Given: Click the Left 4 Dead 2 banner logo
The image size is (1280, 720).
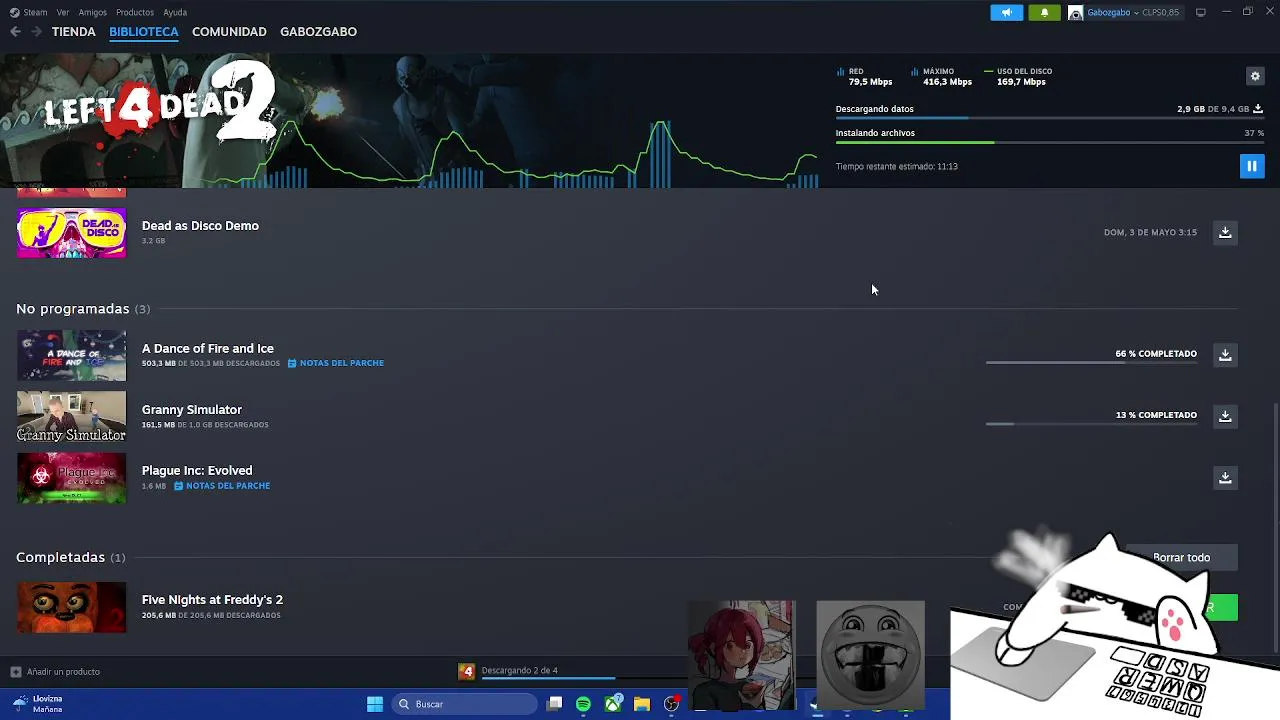Looking at the screenshot, I should coord(160,105).
